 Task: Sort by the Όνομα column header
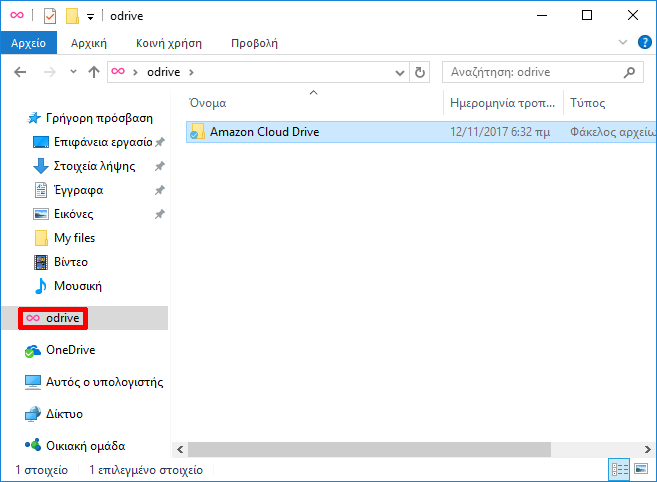(x=207, y=103)
